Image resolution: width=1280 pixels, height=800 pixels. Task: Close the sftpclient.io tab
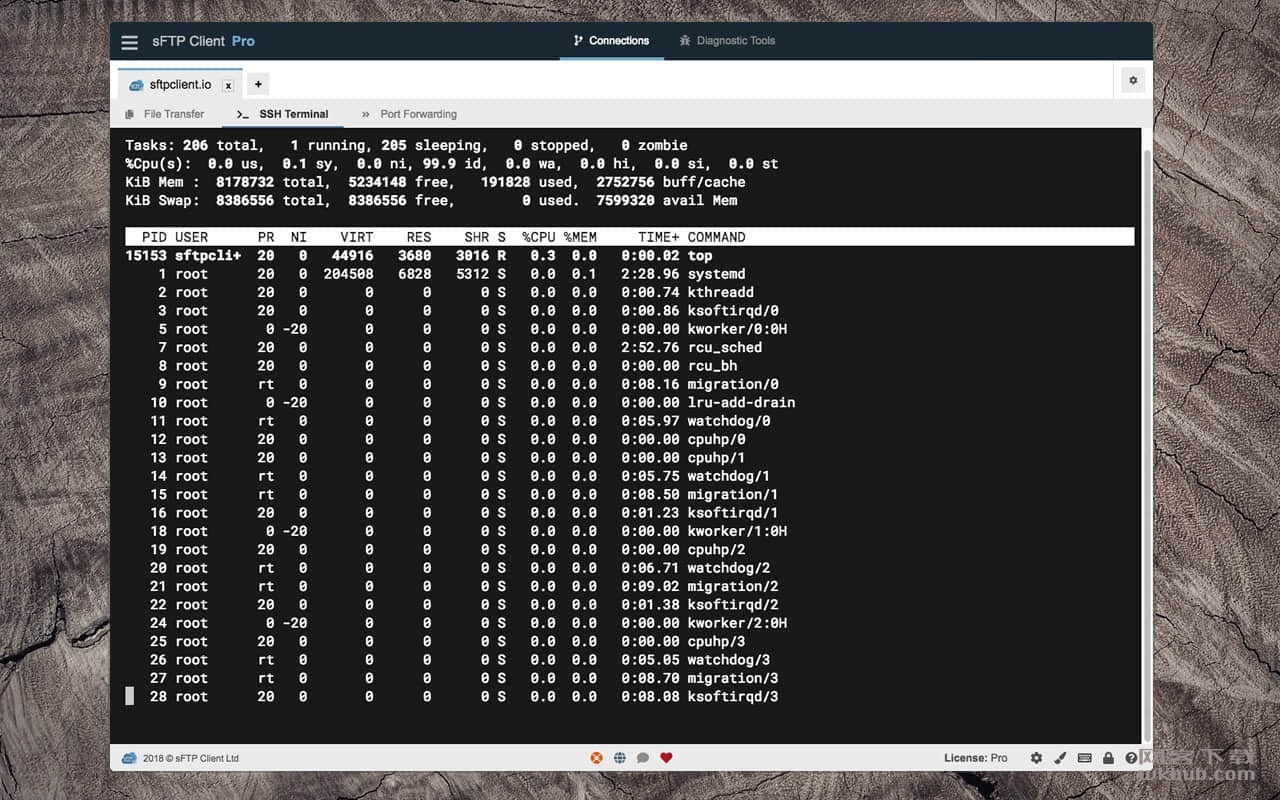[228, 86]
